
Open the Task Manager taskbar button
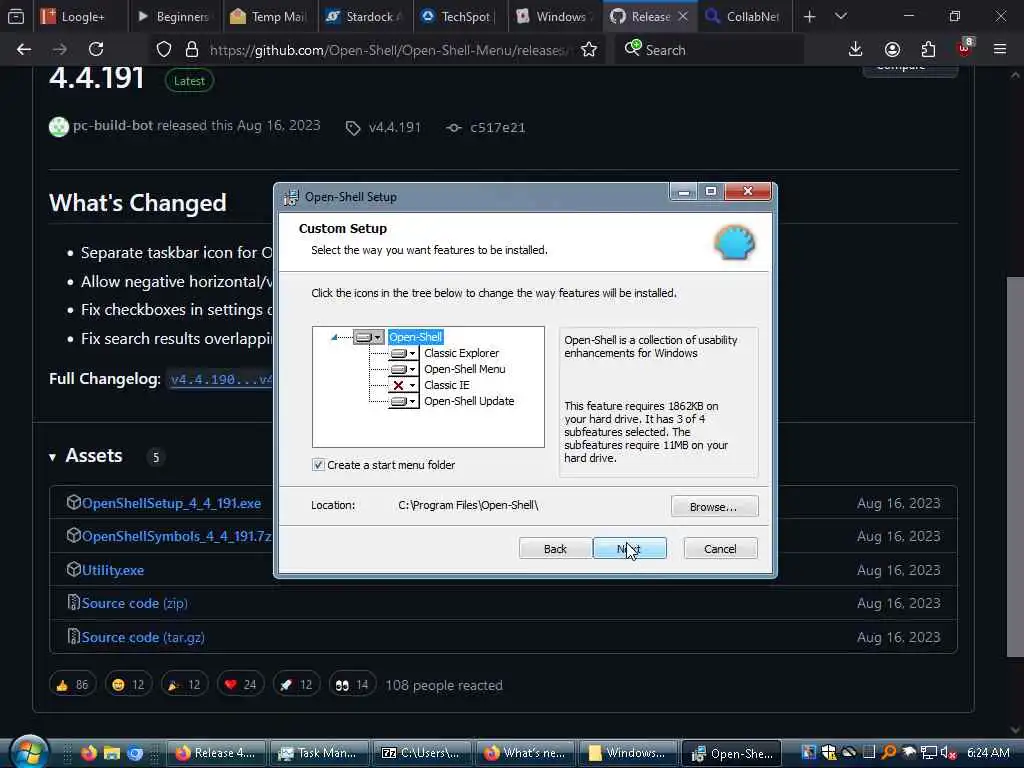pos(317,753)
